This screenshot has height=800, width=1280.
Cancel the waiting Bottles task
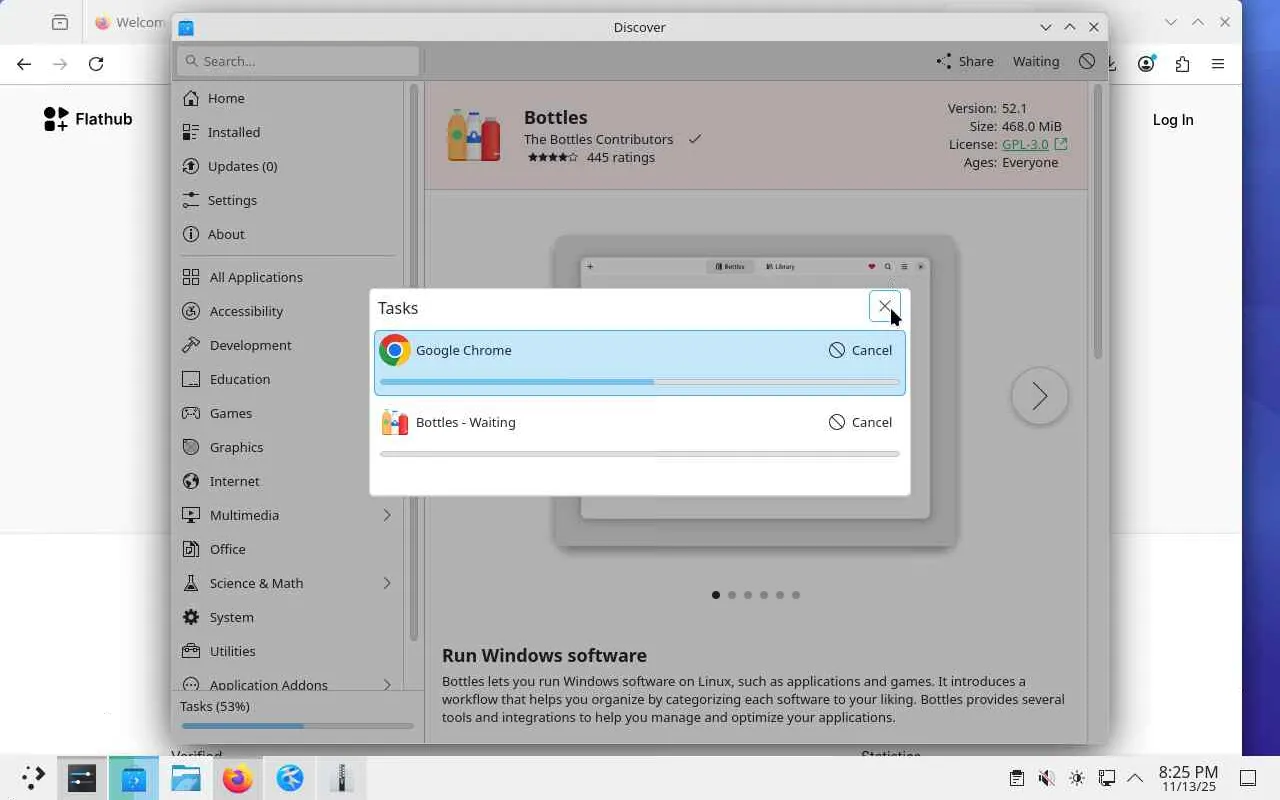tap(860, 422)
